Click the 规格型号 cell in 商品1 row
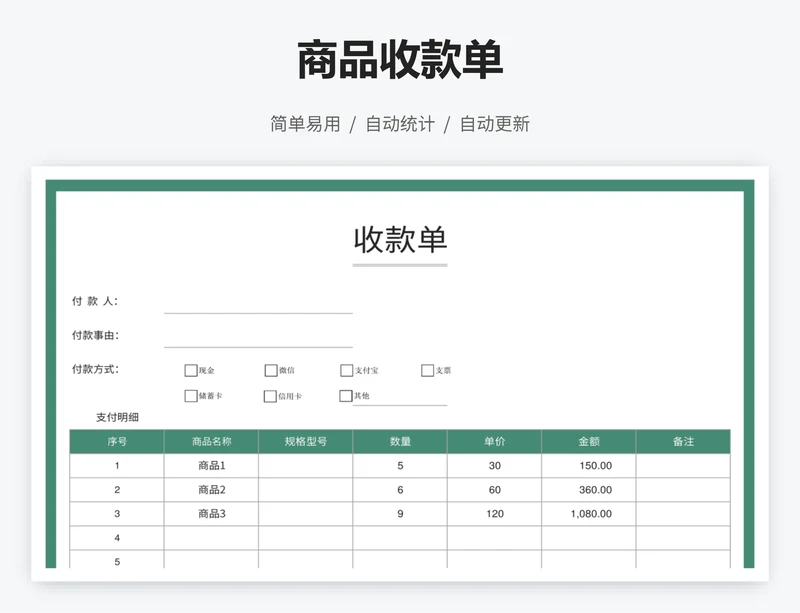Viewport: 800px width, 613px height. click(x=306, y=465)
